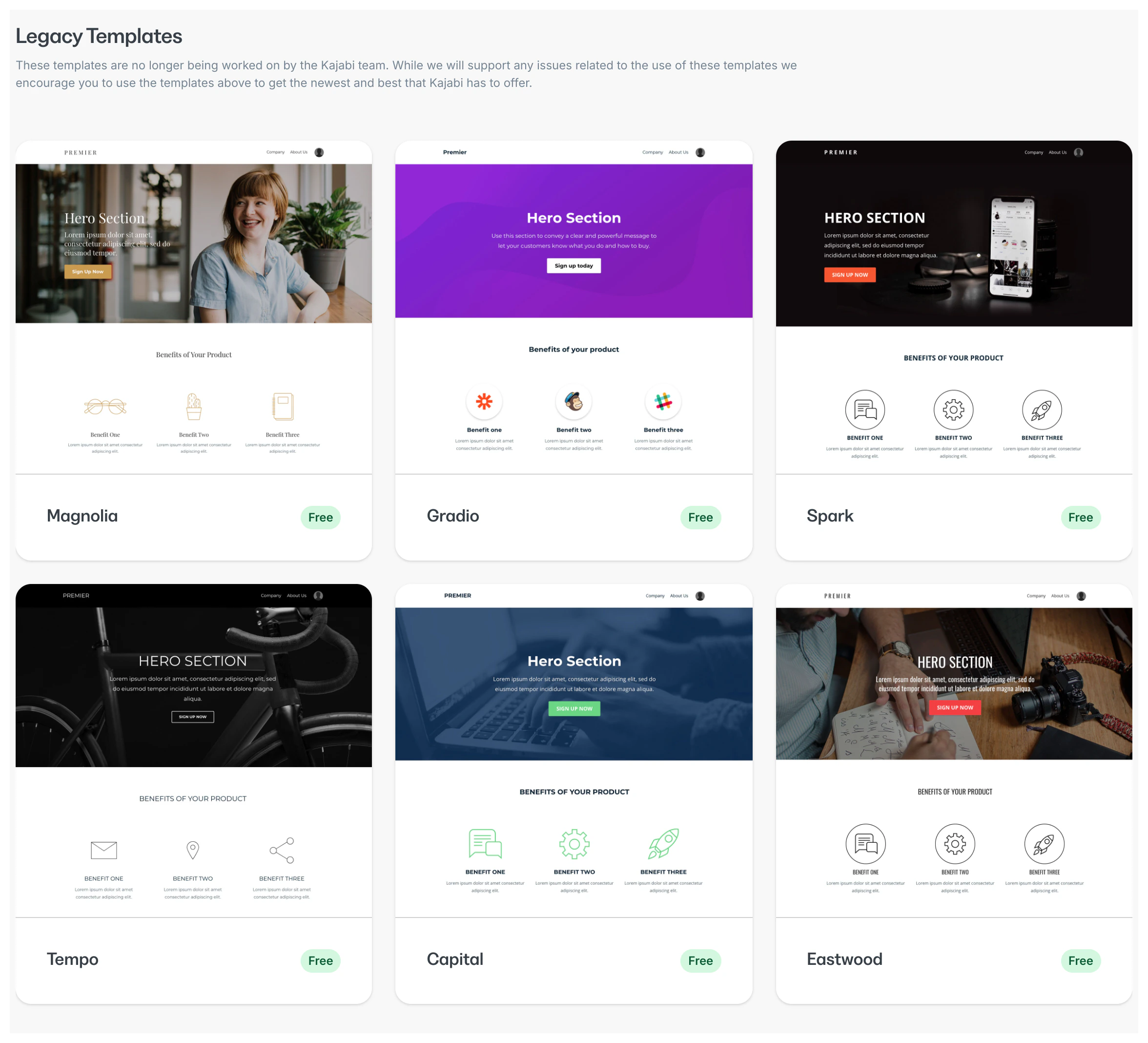Click the glasses icon in the Magnolia preview
The width and height of the screenshot is (1148, 1043).
click(105, 406)
